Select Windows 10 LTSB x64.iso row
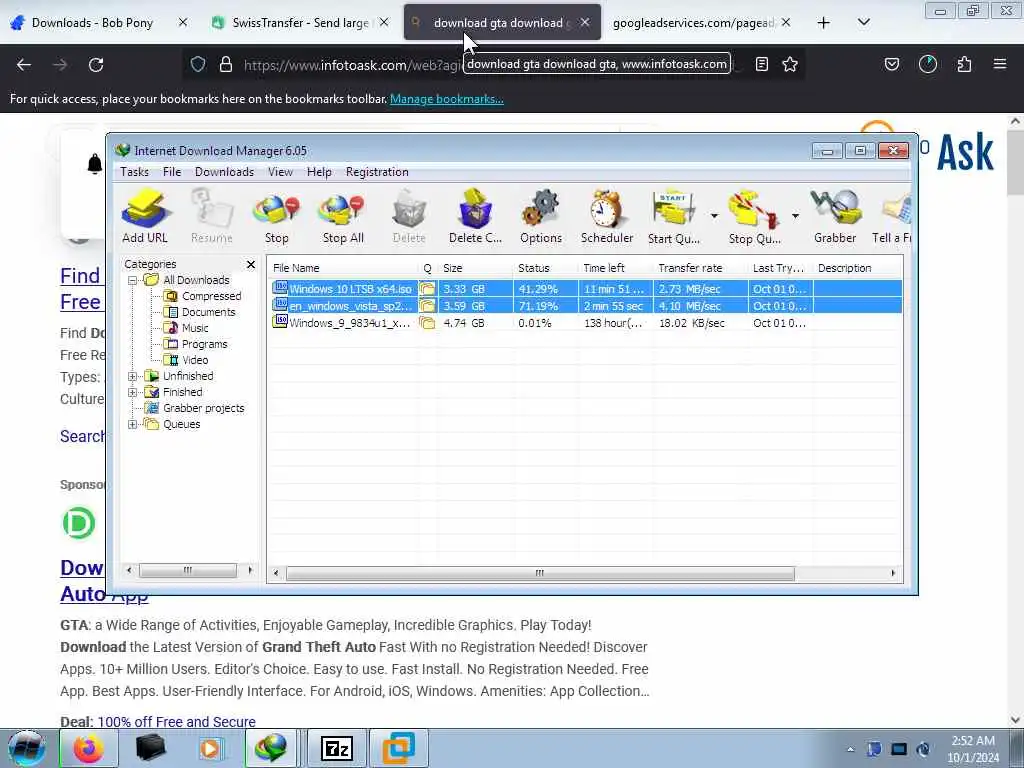 pos(586,289)
